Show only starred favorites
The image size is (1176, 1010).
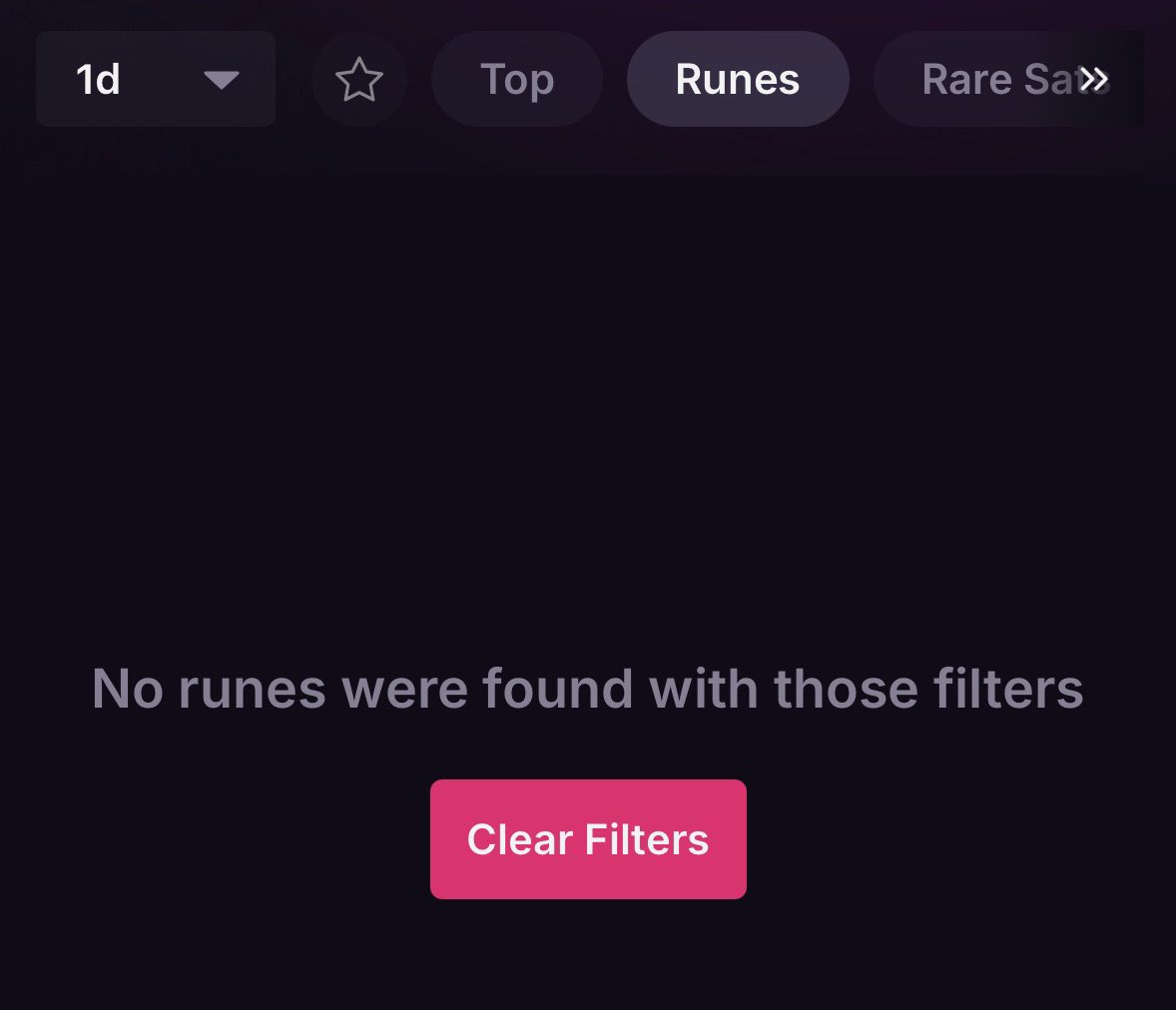tap(359, 80)
